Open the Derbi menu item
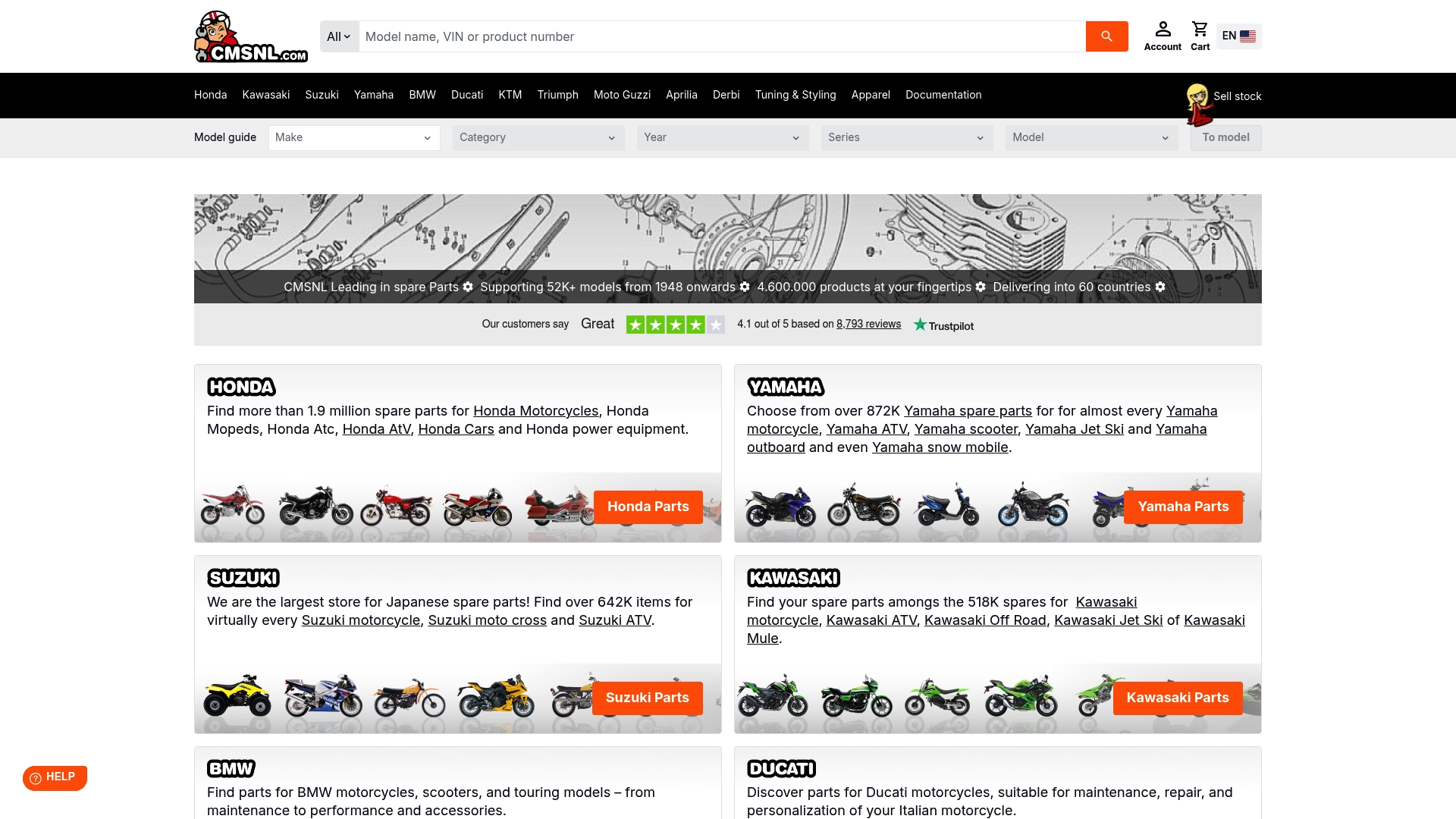 pos(726,95)
